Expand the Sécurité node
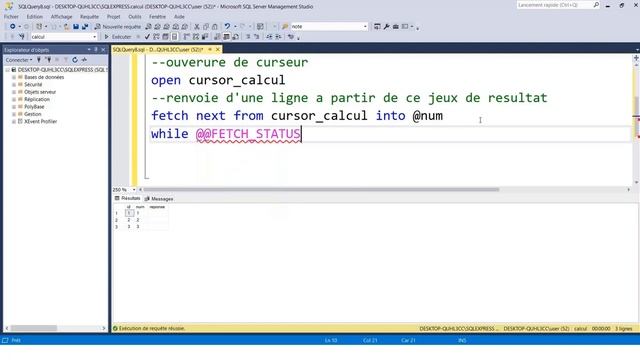The height and width of the screenshot is (360, 640). pyautogui.click(x=14, y=84)
